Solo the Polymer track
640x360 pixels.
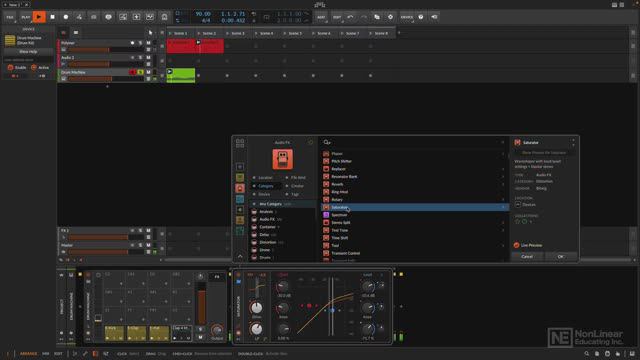click(140, 43)
